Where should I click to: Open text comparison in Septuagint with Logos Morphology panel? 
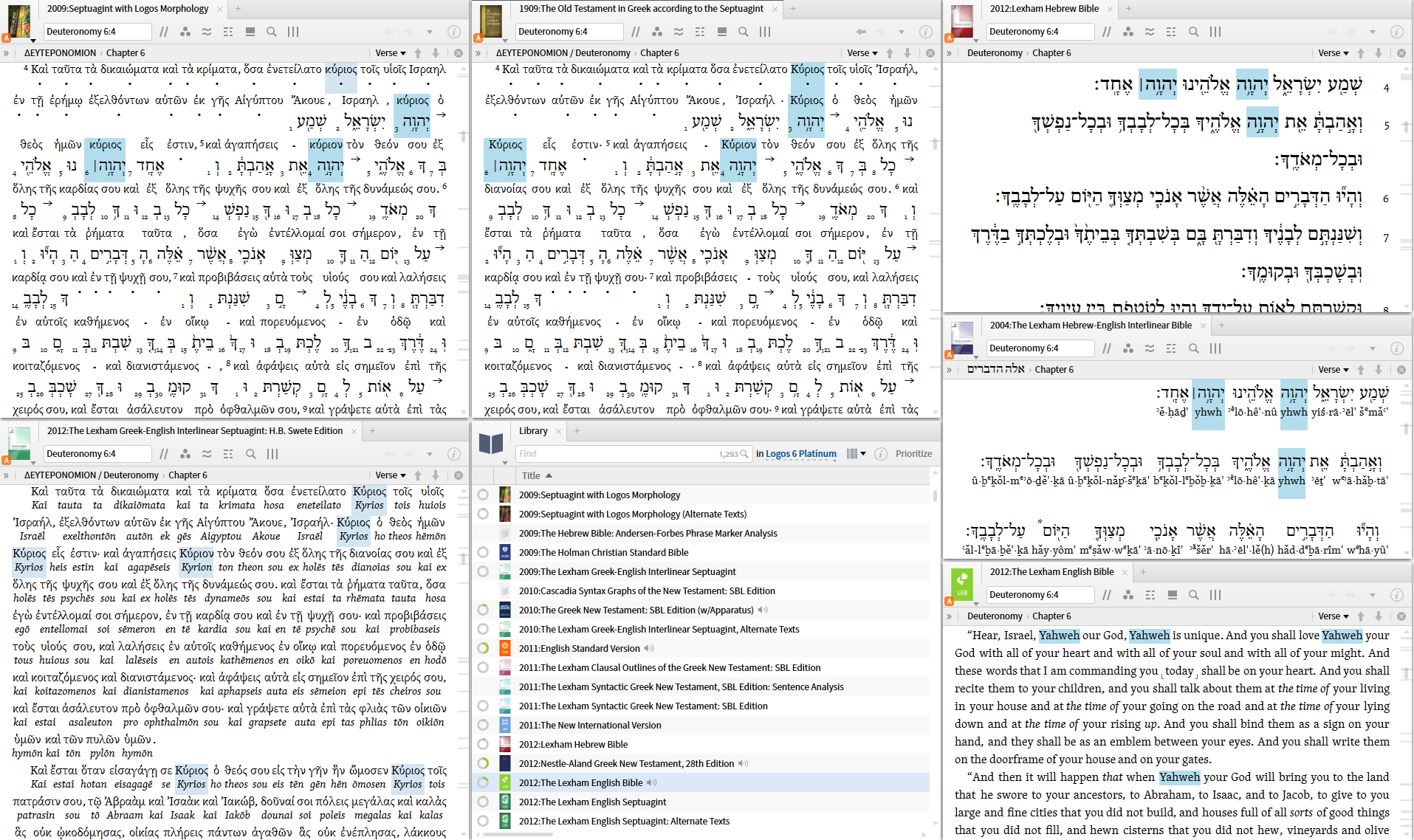coord(207,32)
